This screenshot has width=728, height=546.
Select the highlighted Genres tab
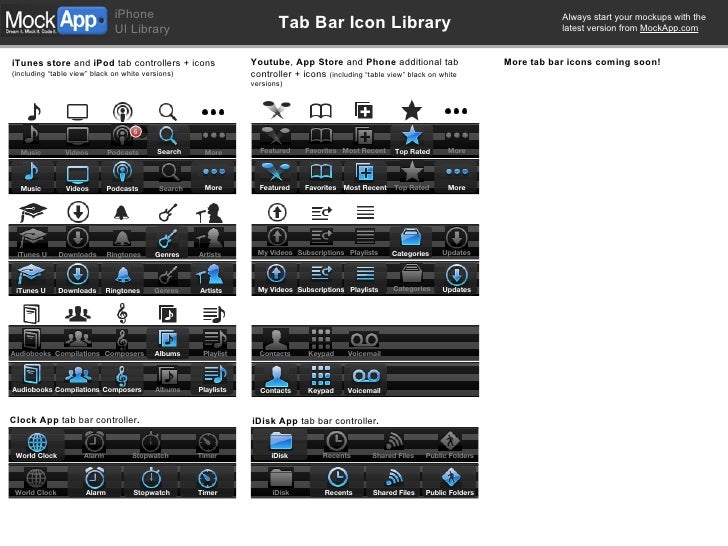167,242
